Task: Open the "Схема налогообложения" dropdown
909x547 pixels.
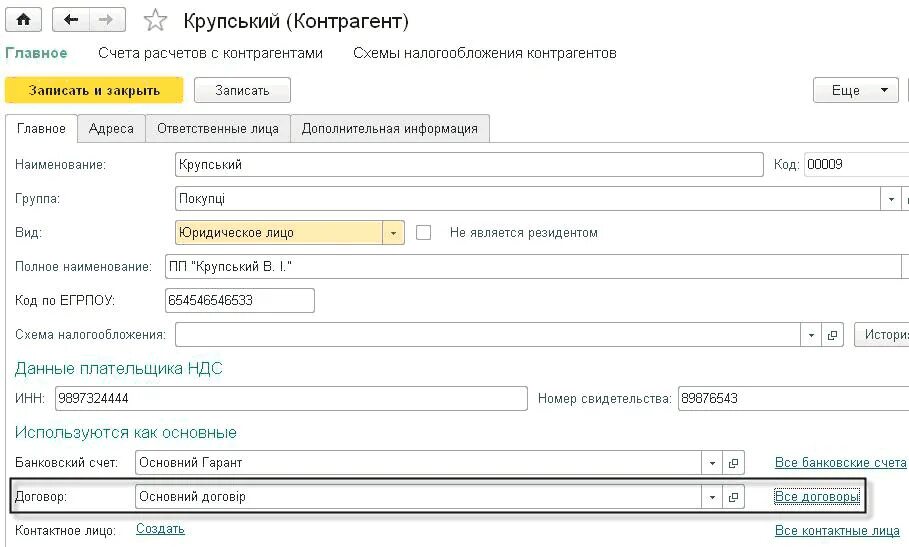Action: click(x=811, y=335)
